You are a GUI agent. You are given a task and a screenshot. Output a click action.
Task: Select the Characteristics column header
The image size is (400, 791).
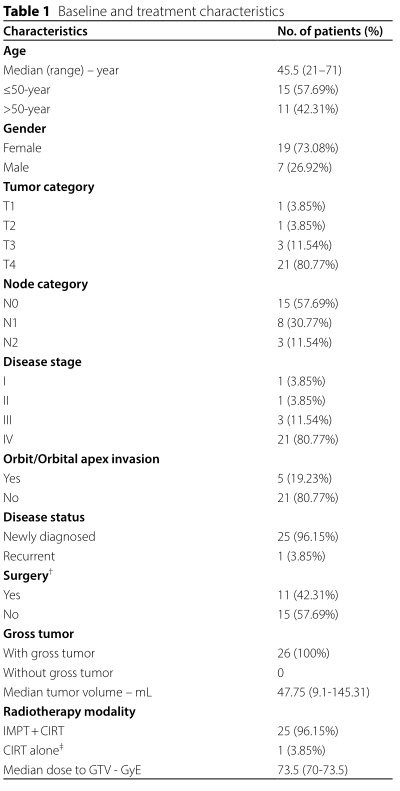coord(45,31)
